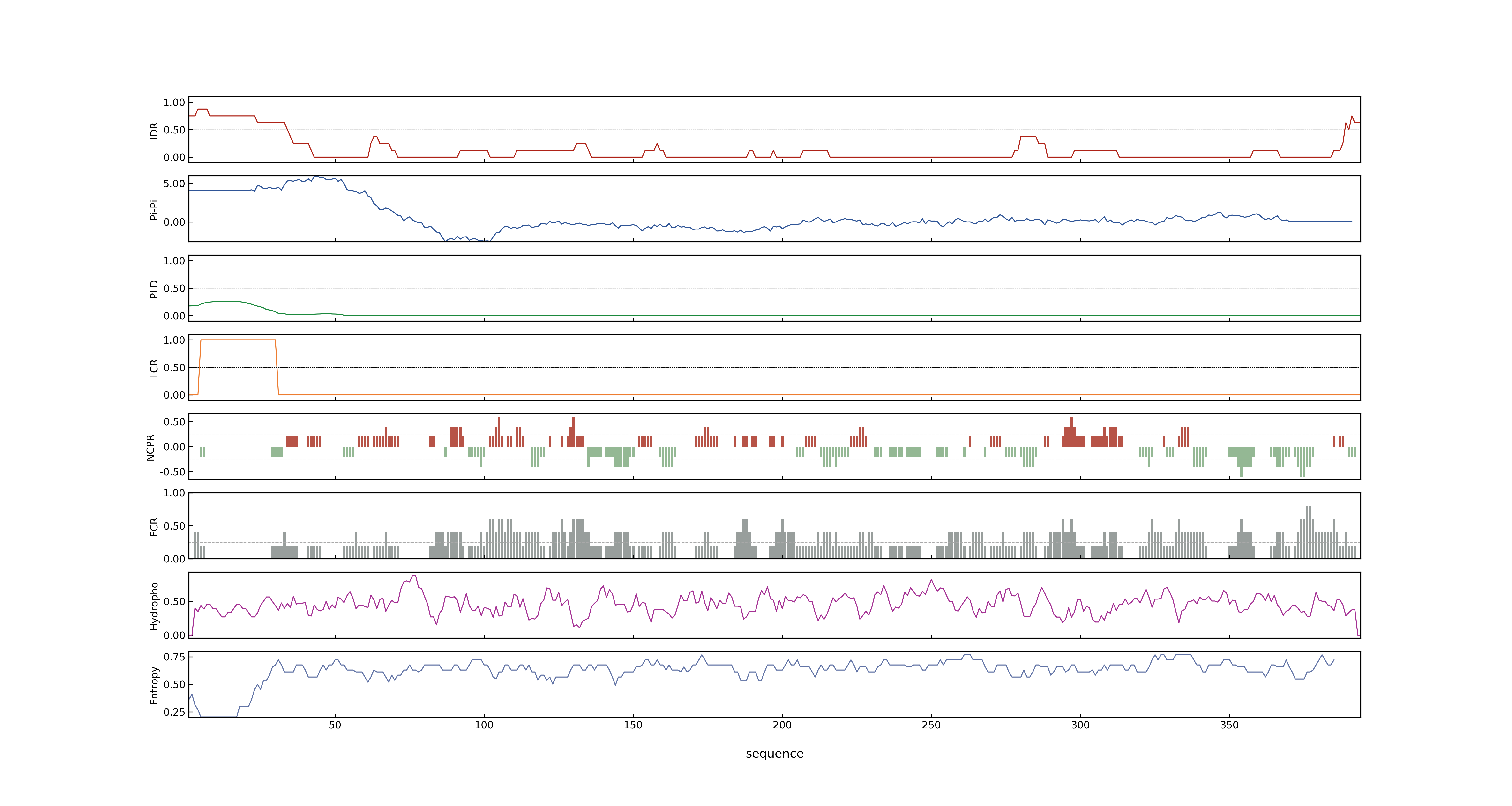Select the IDR y-axis label

(x=154, y=130)
